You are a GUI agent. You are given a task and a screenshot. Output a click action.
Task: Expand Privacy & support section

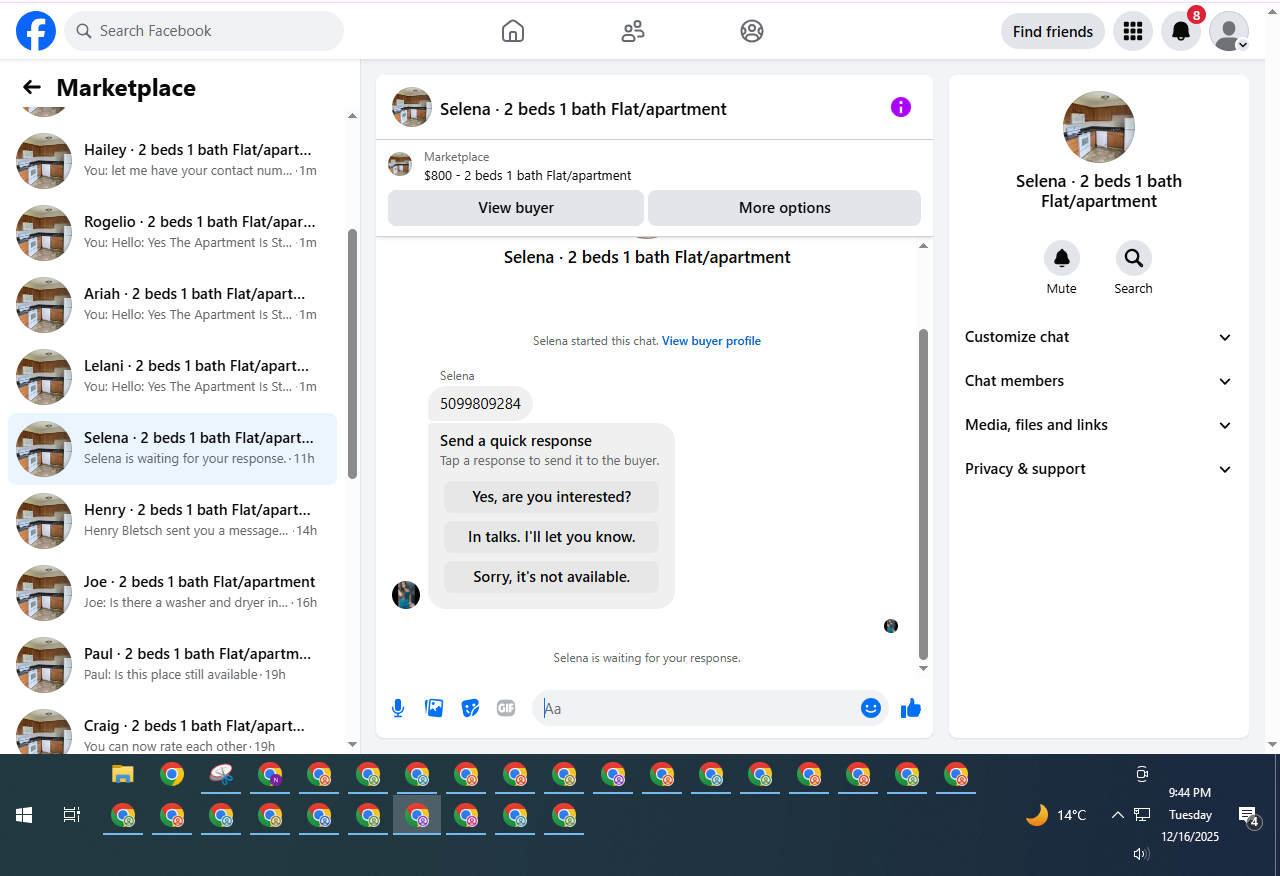(x=1099, y=469)
